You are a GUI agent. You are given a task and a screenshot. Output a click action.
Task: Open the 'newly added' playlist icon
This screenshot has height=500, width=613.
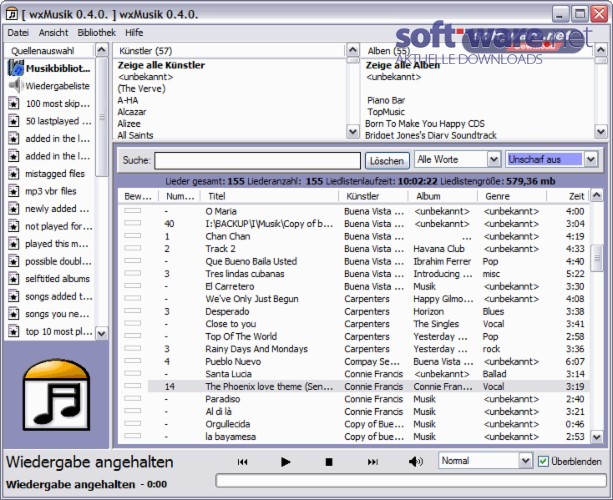14,209
